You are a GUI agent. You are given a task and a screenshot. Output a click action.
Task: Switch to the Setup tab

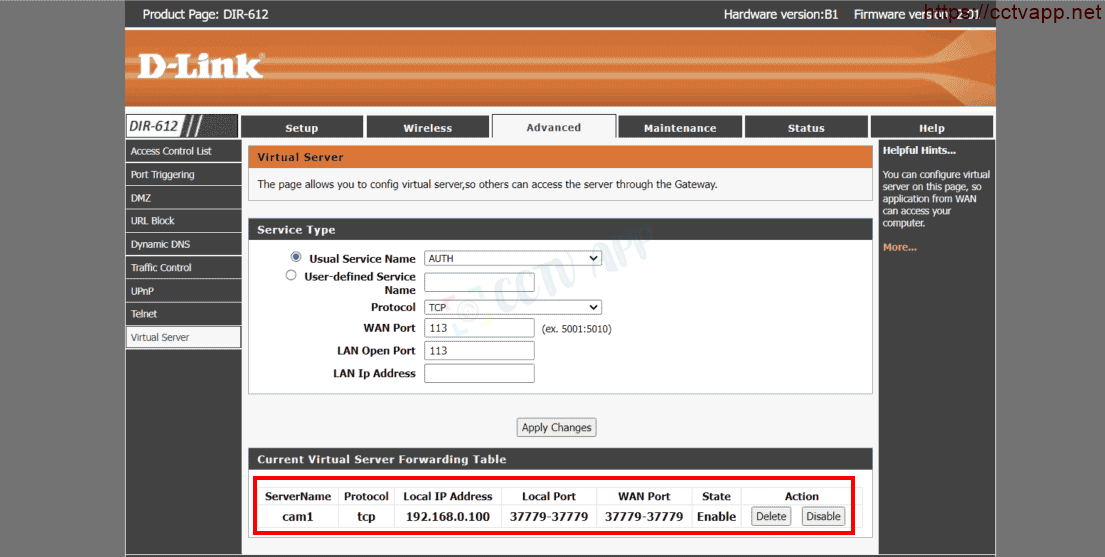[301, 128]
